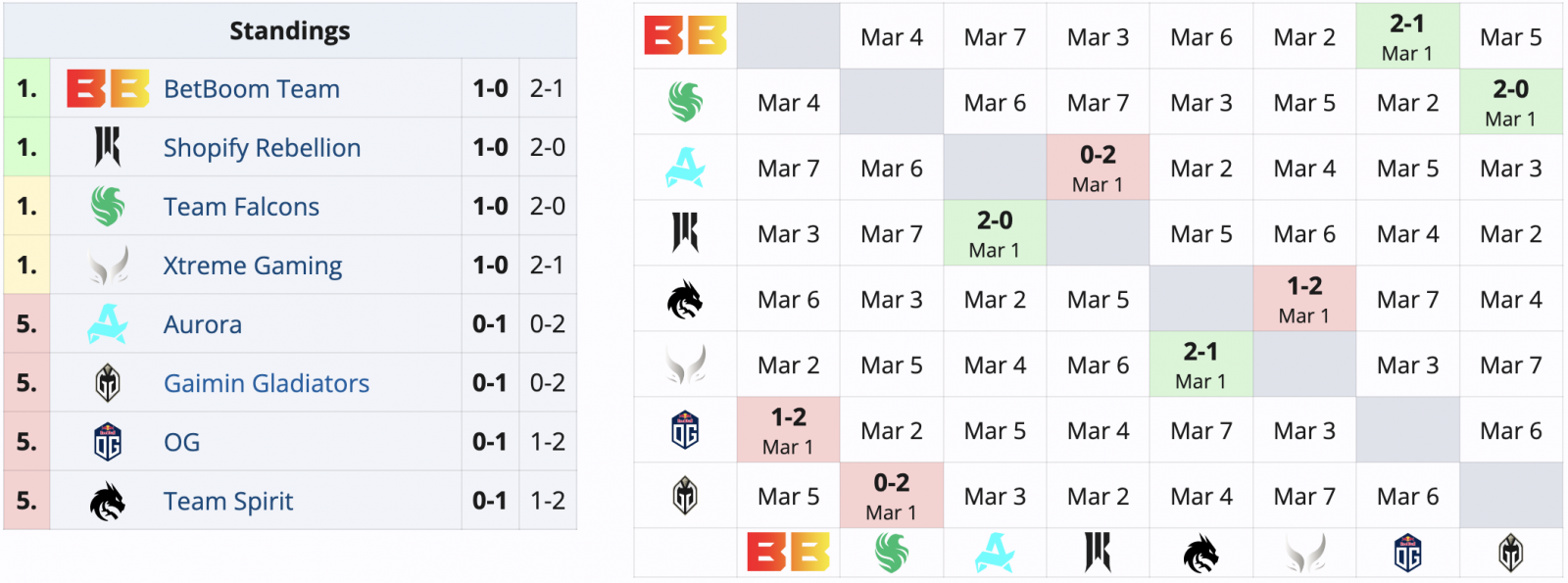Click the Gaimin Gladiators logo in the crosstable's bottom row

tap(1510, 554)
